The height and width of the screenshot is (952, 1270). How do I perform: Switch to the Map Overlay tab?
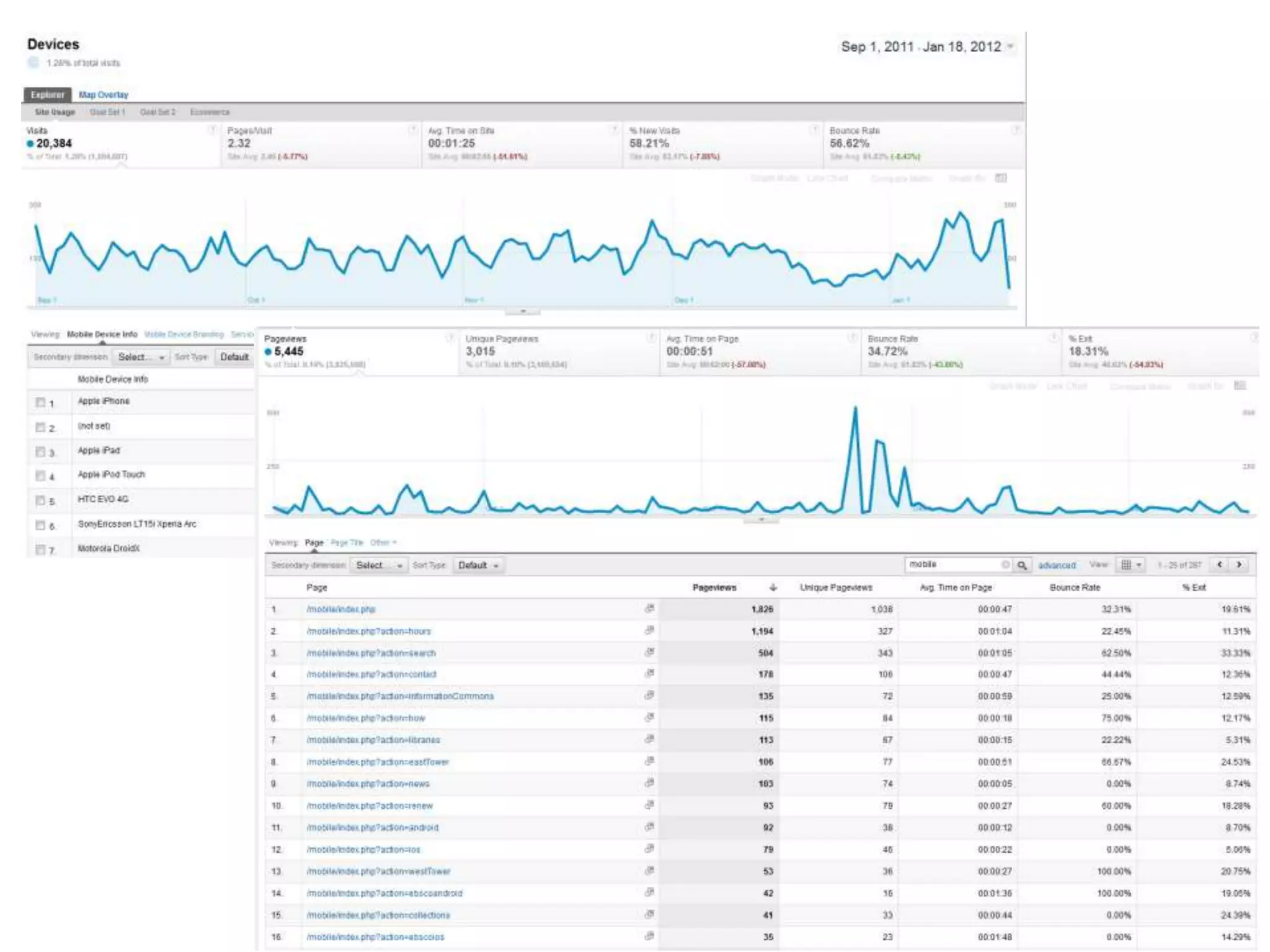103,95
